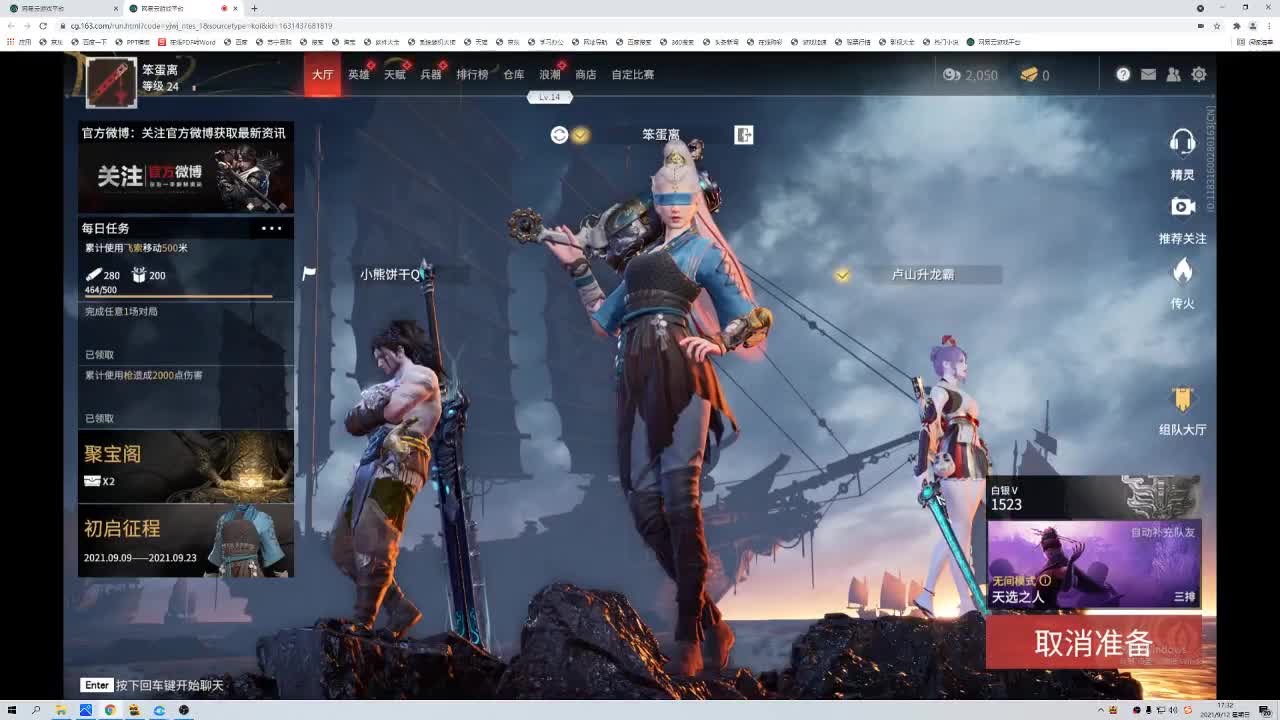Click the Lv.14 level indicator

click(x=550, y=97)
